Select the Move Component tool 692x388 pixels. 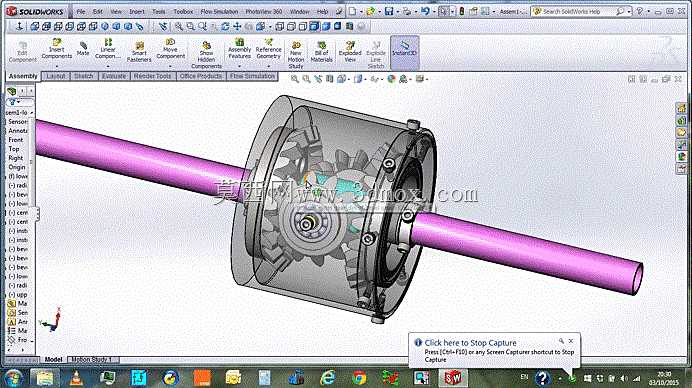coord(170,49)
